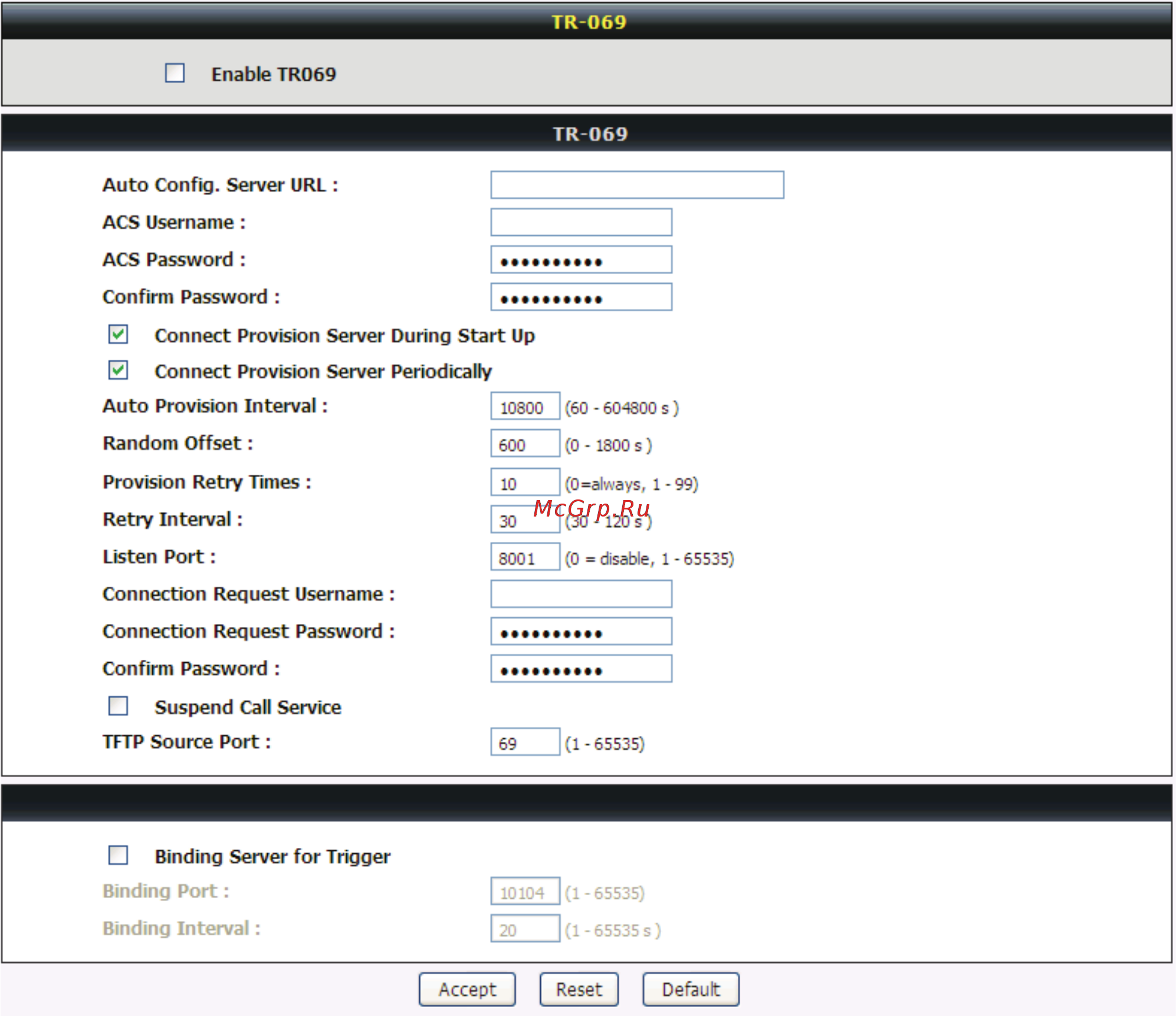
Task: Click the Accept button
Action: pos(467,989)
